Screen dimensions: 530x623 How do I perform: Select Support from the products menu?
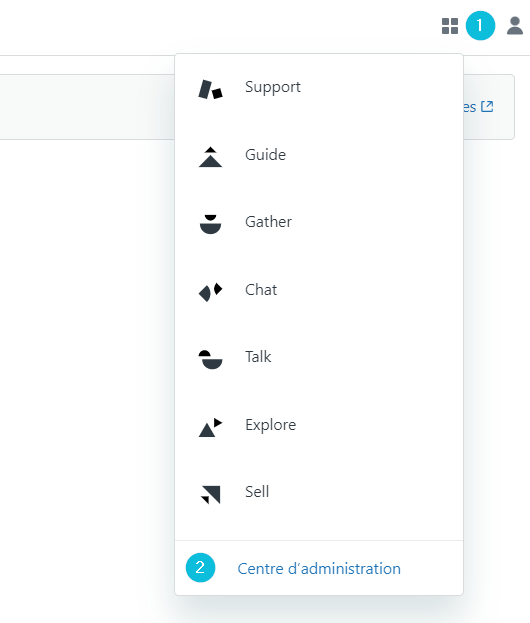tap(273, 87)
